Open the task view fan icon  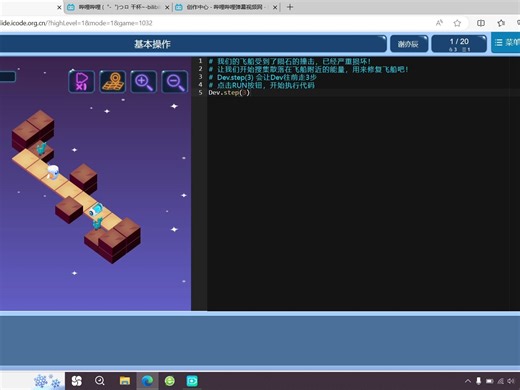click(x=77, y=381)
